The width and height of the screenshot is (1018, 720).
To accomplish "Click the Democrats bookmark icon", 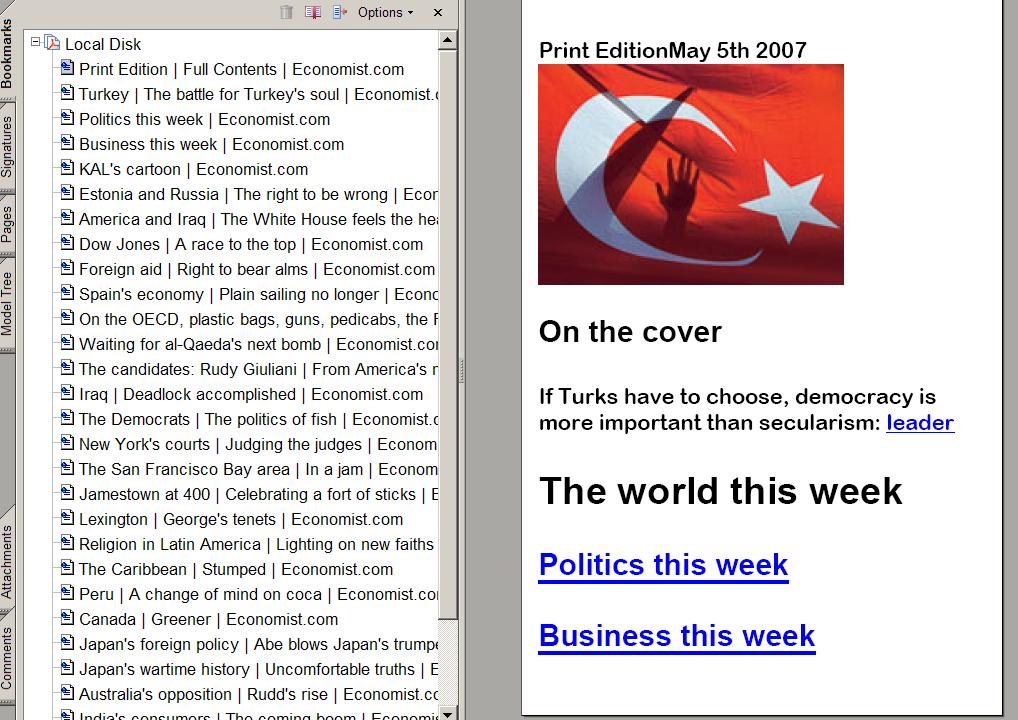I will (67, 417).
